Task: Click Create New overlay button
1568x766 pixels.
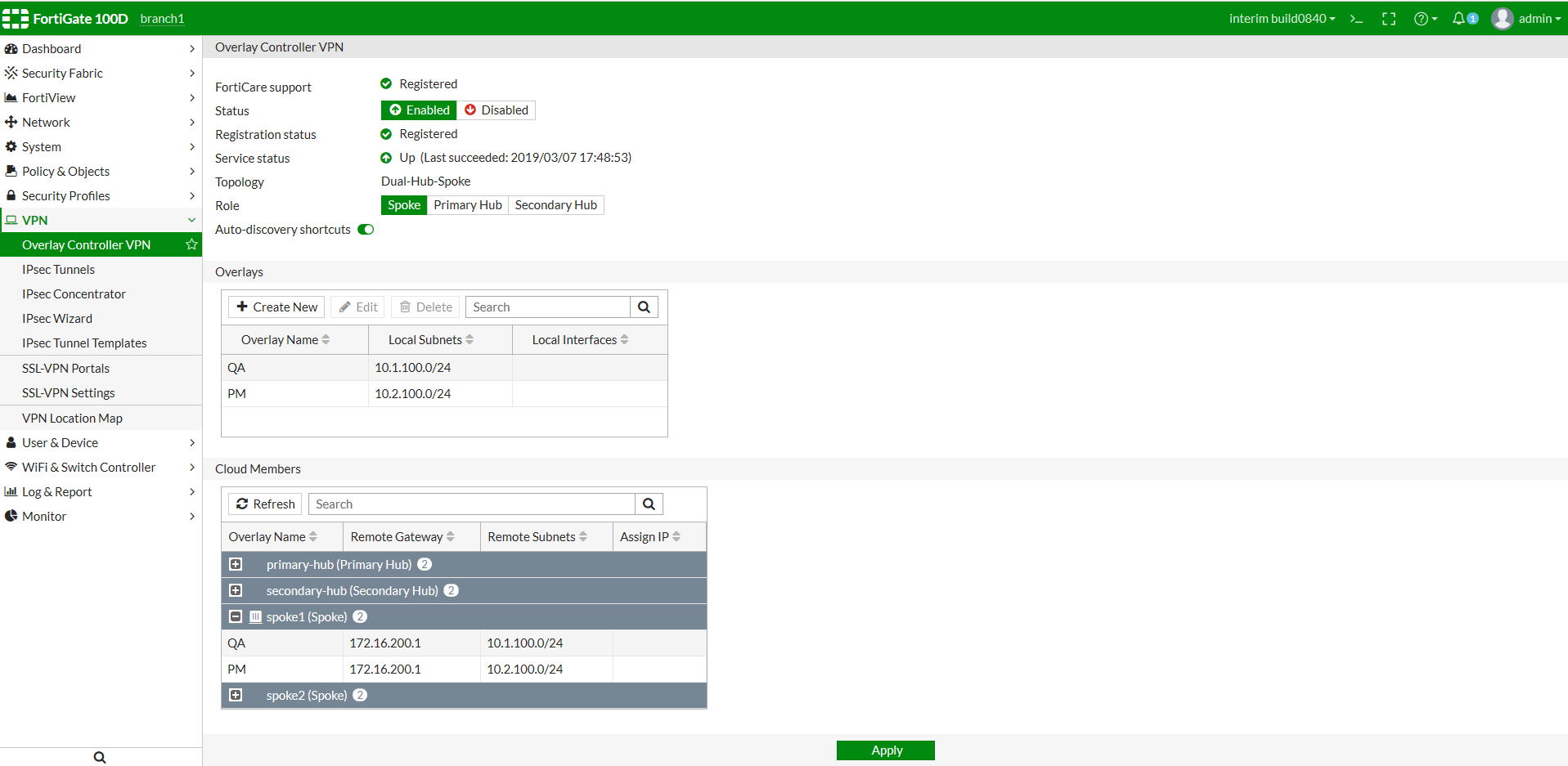Action: pyautogui.click(x=276, y=307)
